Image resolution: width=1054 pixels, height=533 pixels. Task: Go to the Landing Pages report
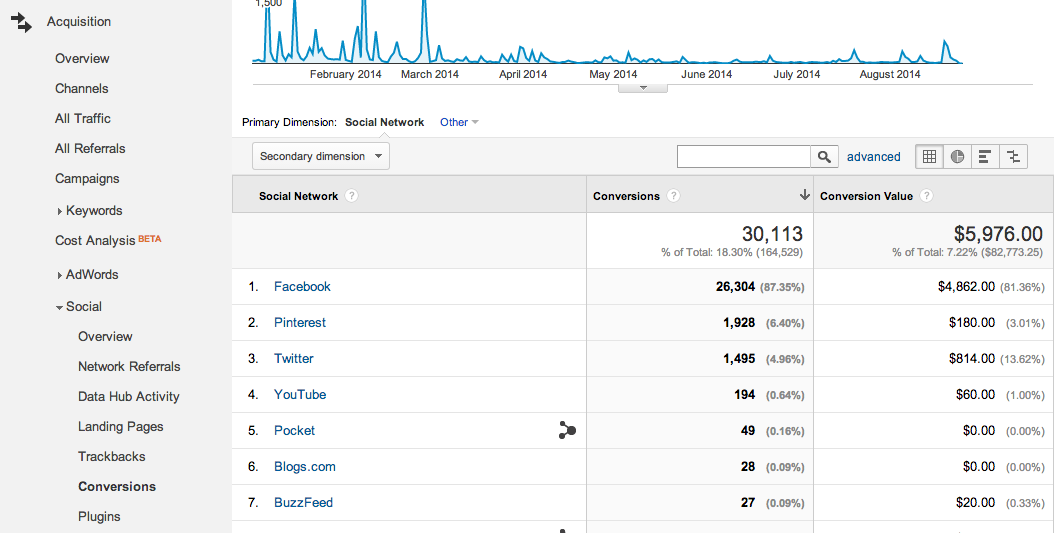coord(120,427)
